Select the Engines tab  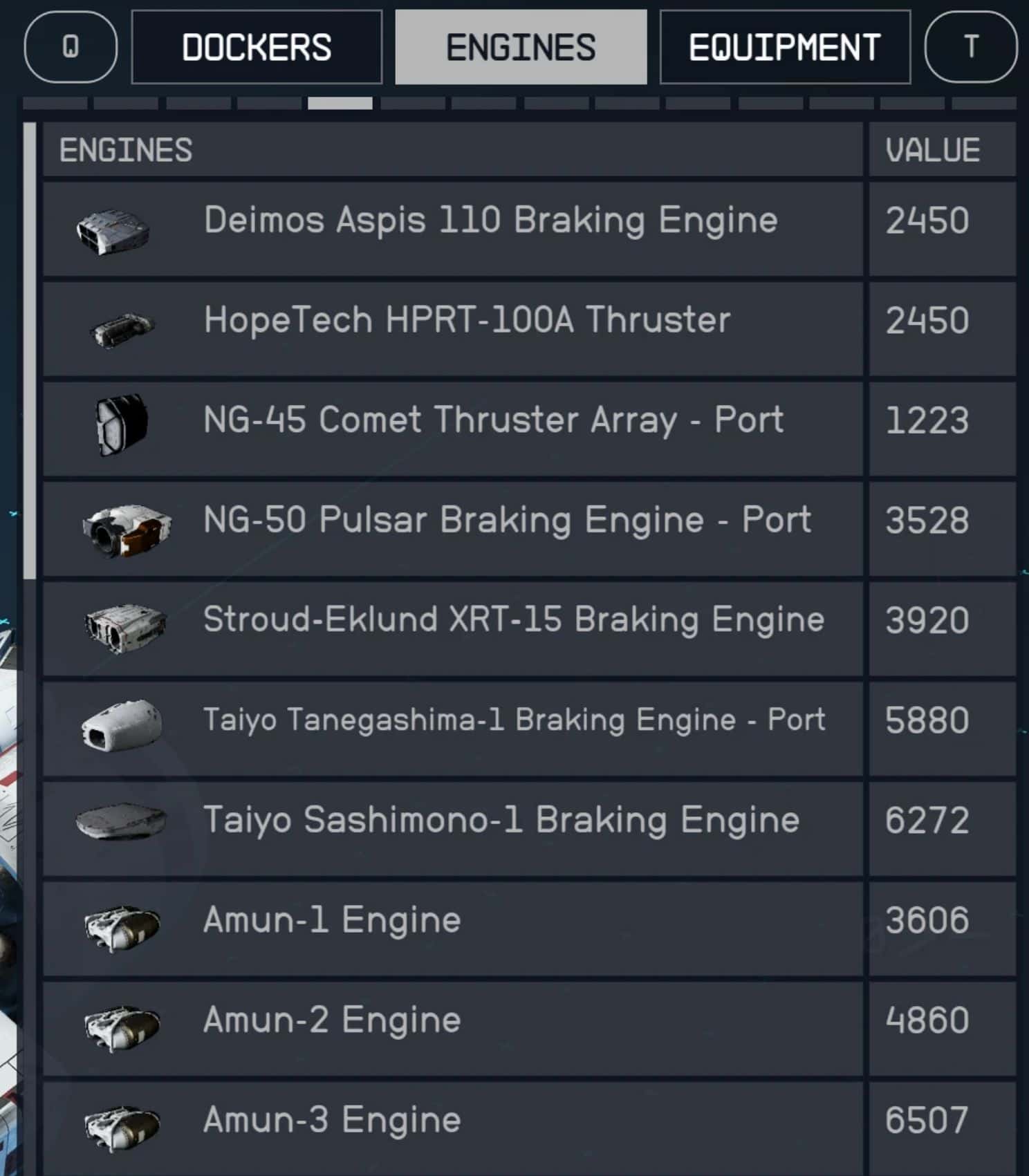(x=521, y=48)
